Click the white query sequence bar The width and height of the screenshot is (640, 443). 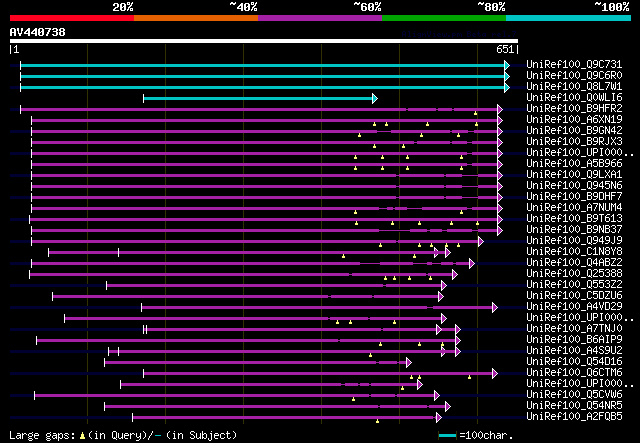264,41
